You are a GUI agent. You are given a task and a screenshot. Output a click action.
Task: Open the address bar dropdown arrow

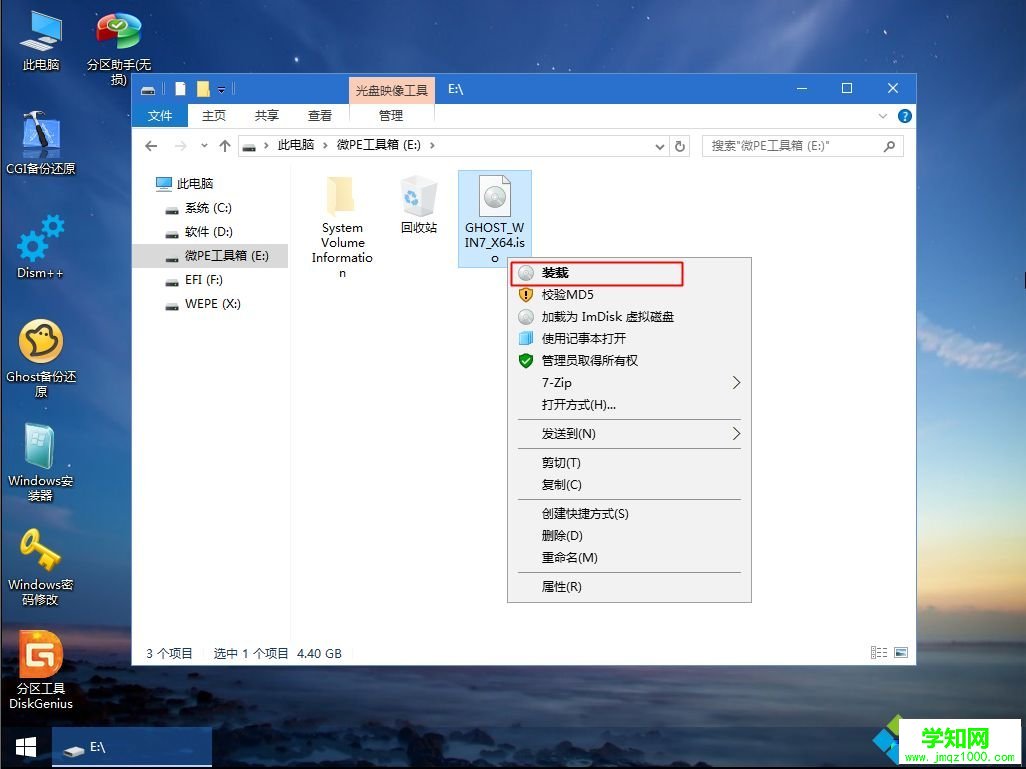pyautogui.click(x=659, y=145)
